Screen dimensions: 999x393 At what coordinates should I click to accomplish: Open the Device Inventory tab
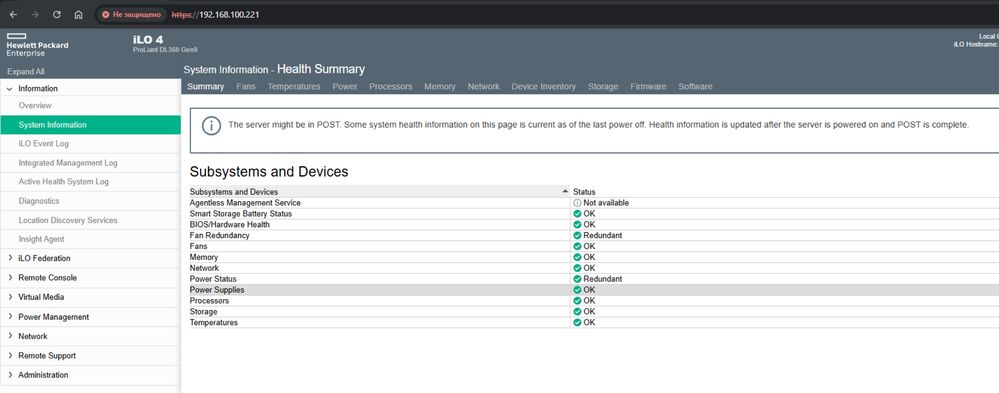(x=543, y=87)
